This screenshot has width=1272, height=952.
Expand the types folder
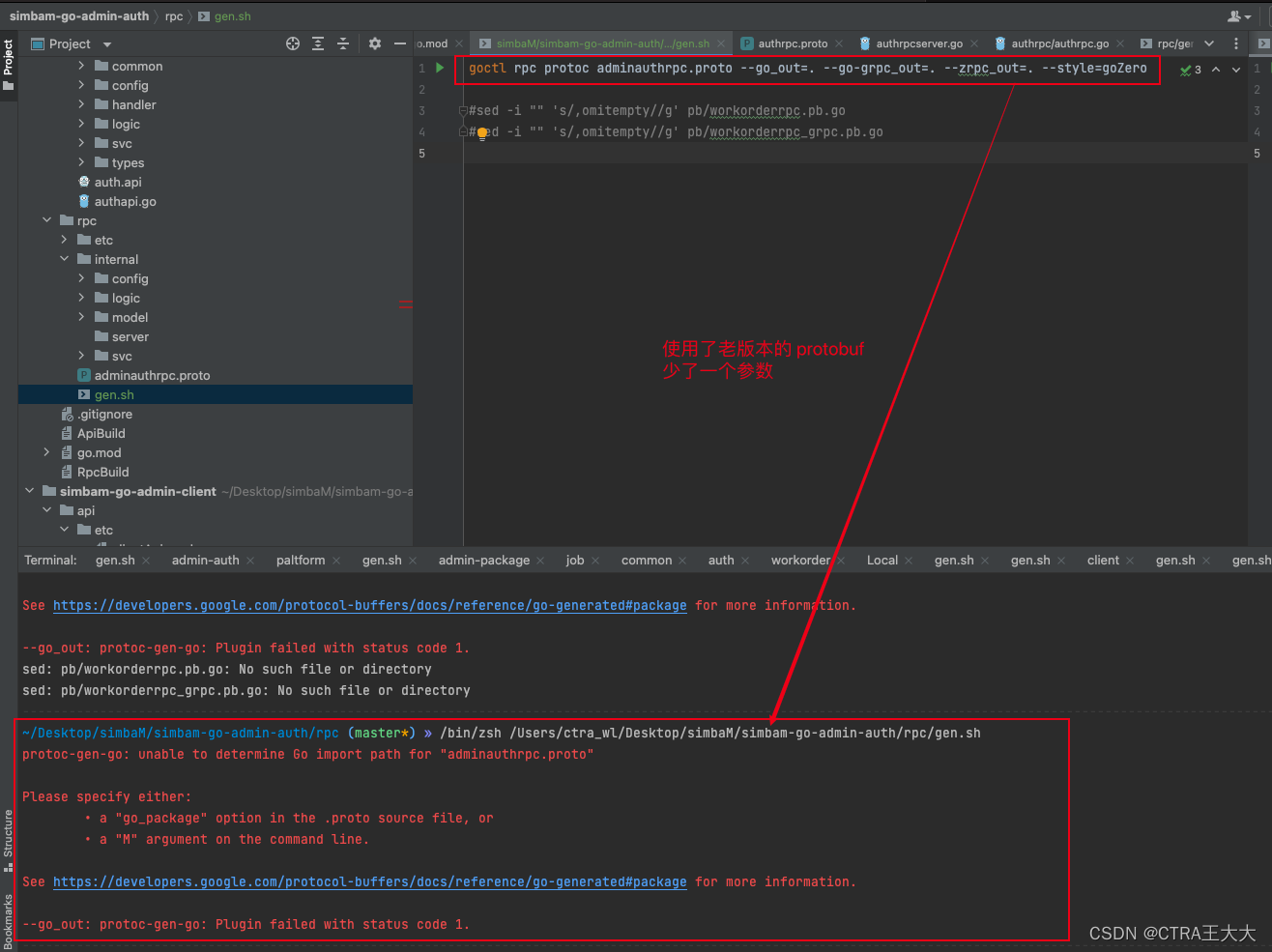pyautogui.click(x=81, y=162)
